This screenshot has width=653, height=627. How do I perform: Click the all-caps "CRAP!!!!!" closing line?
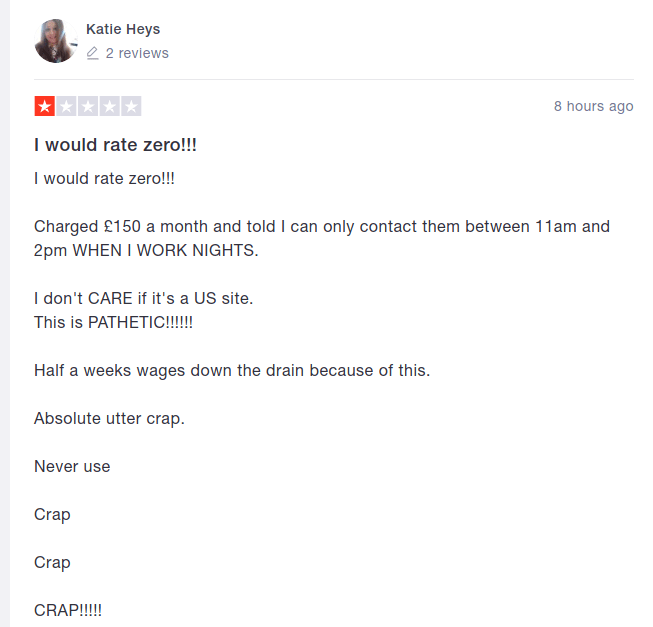68,610
